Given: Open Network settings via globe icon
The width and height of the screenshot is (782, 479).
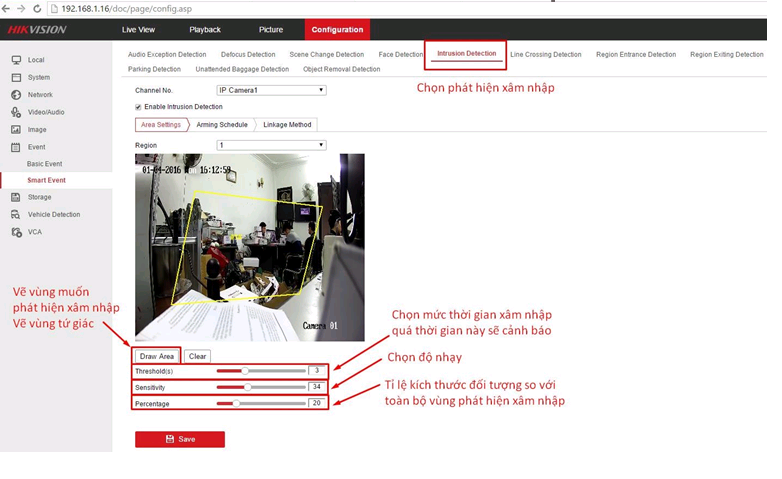Looking at the screenshot, I should (x=16, y=95).
